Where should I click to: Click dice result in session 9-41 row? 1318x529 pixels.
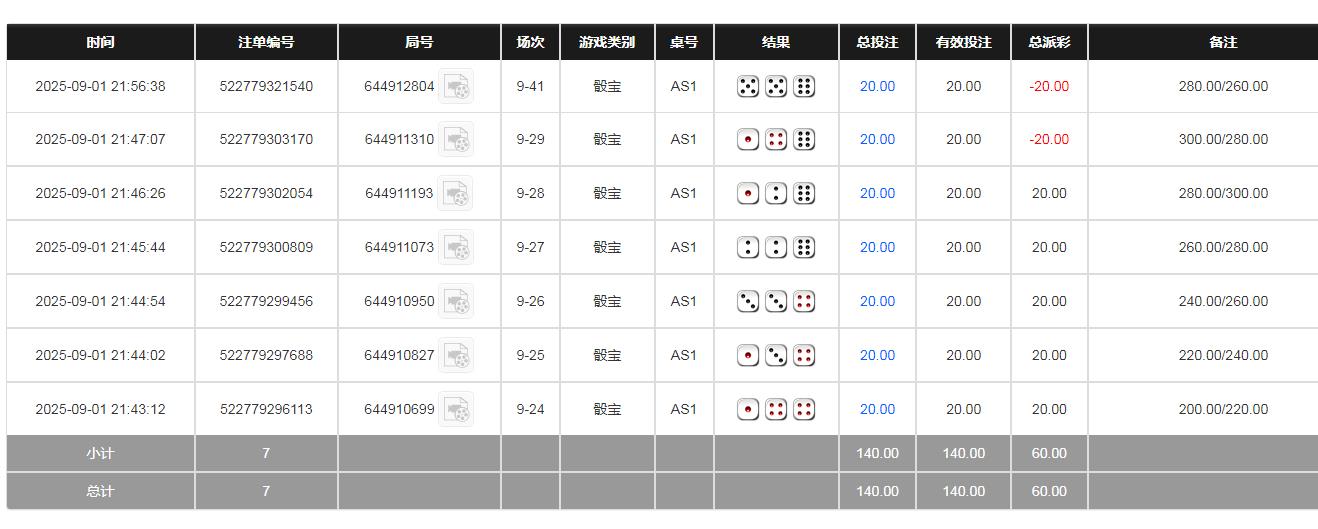pos(776,87)
